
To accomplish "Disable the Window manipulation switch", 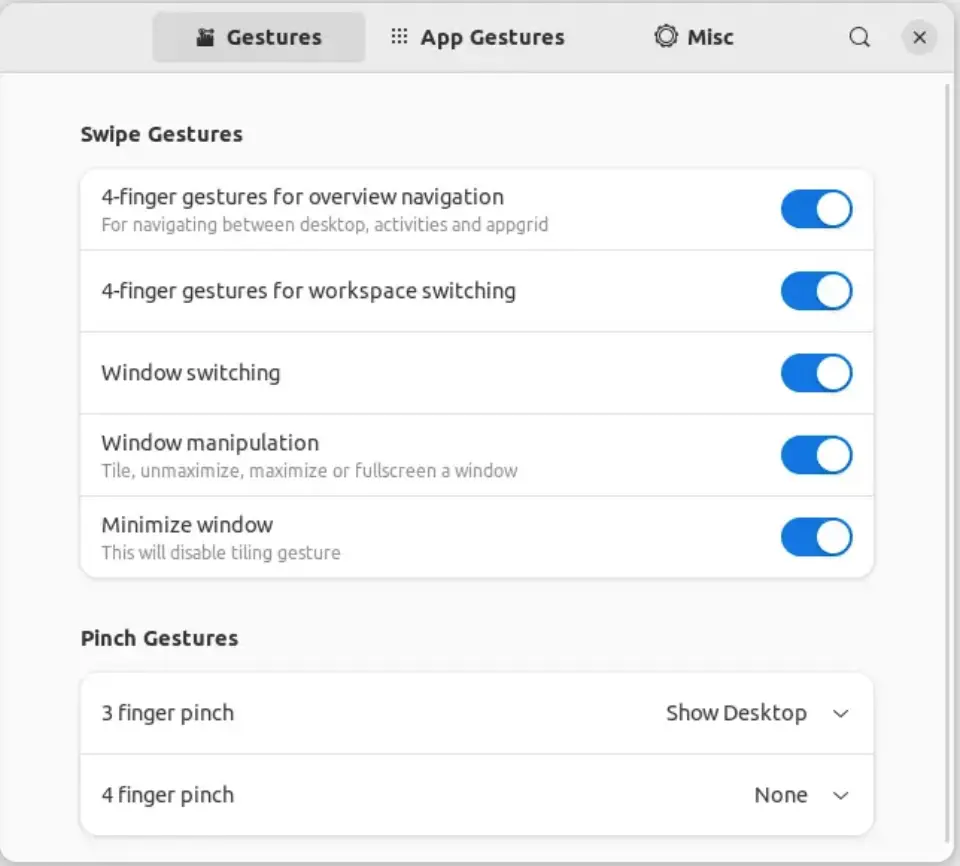I will (x=816, y=455).
